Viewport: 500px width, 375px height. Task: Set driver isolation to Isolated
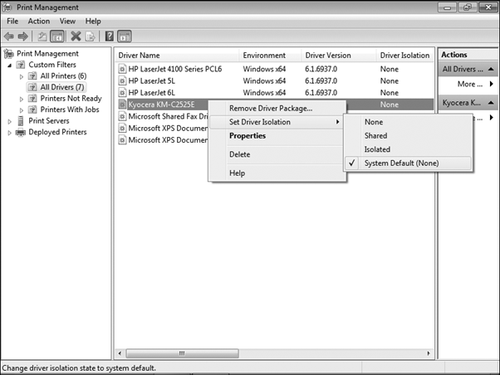(x=408, y=149)
